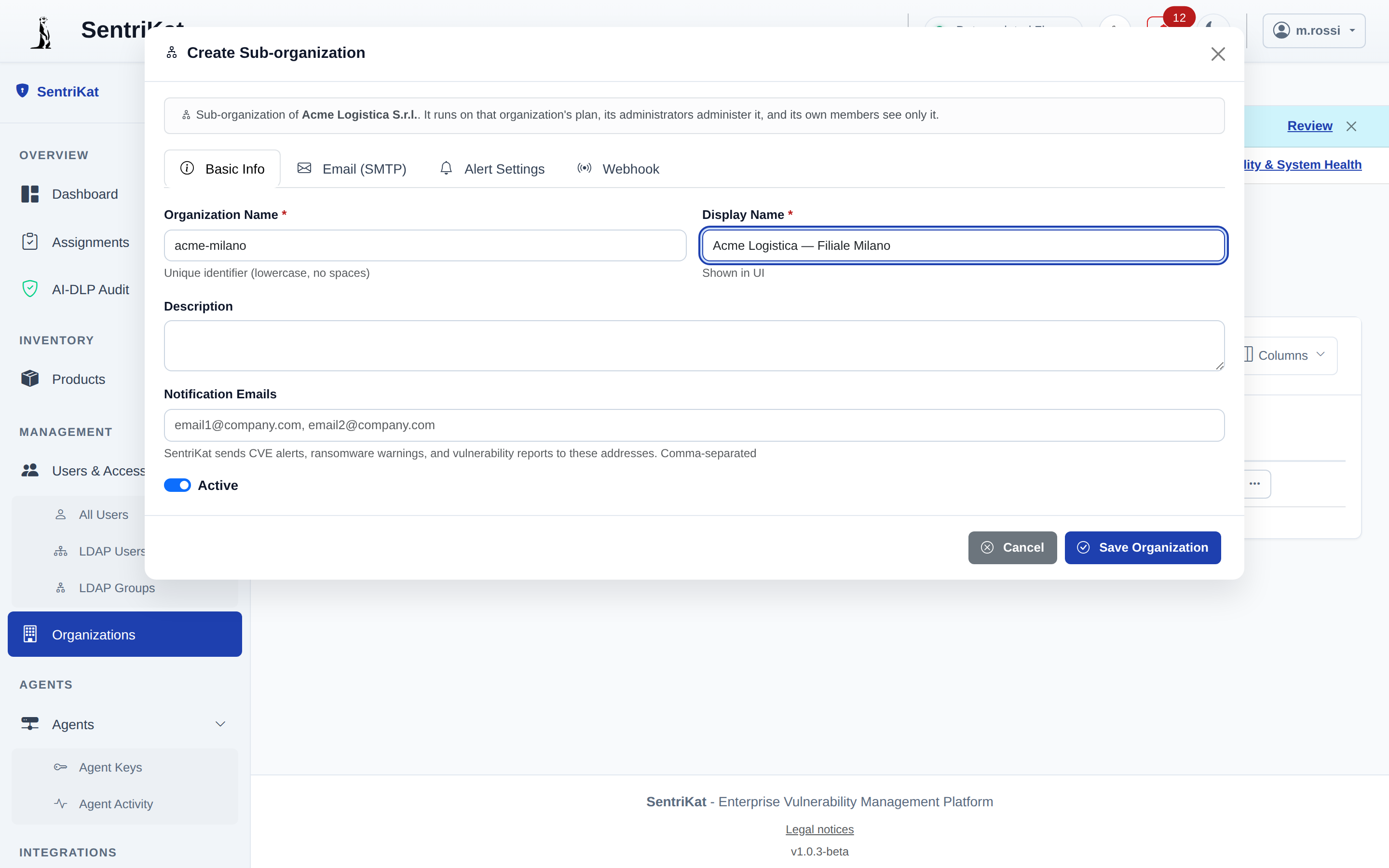This screenshot has height=868, width=1389.
Task: Open Legal notices link in footer
Action: pyautogui.click(x=819, y=829)
